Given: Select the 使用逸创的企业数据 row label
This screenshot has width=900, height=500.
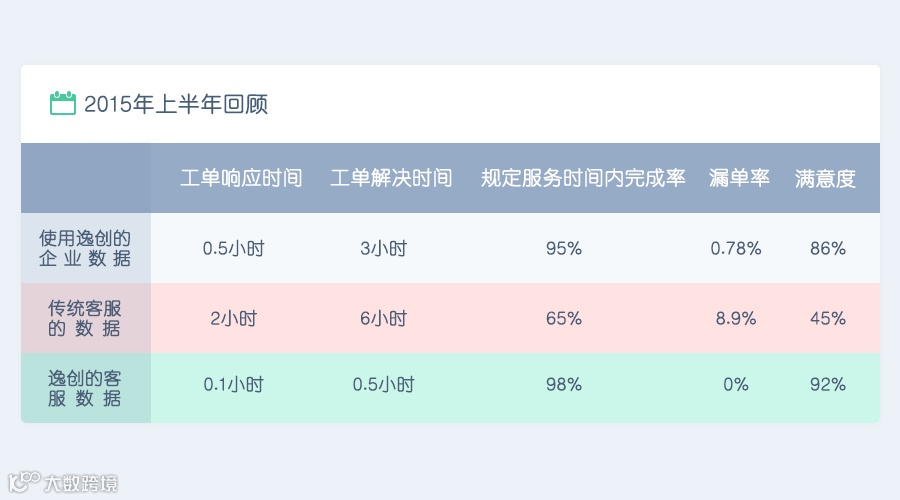Looking at the screenshot, I should [x=85, y=248].
